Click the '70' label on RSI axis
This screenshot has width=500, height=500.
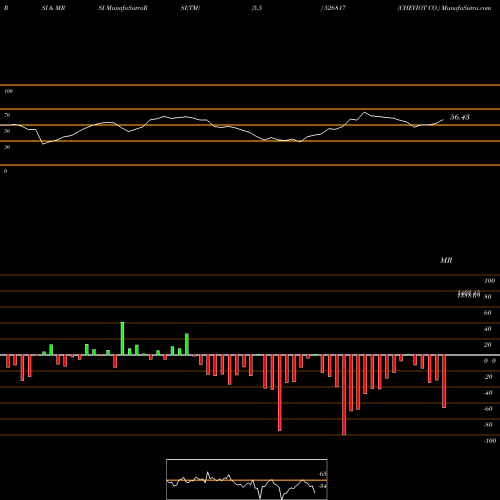click(x=7, y=115)
